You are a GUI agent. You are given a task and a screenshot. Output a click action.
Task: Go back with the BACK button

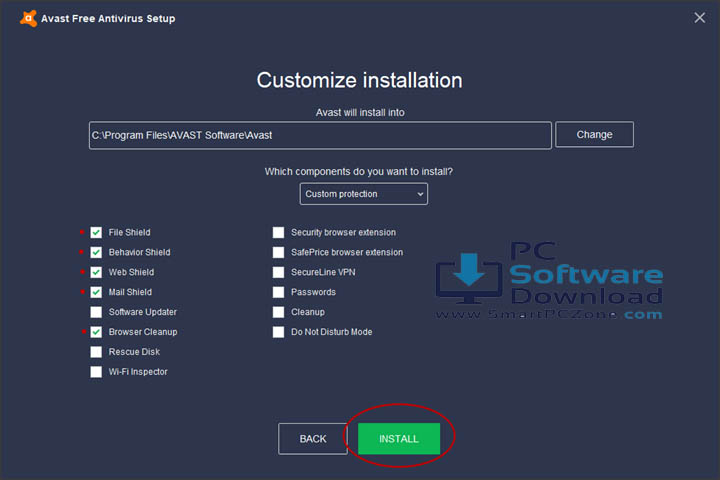click(313, 439)
